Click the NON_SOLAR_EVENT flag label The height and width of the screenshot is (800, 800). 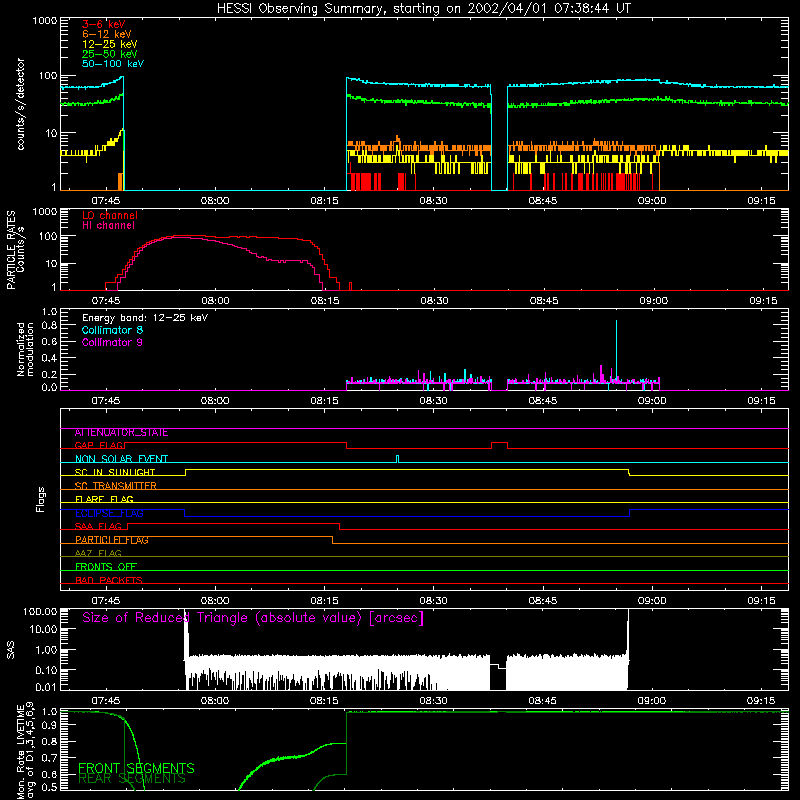click(121, 459)
